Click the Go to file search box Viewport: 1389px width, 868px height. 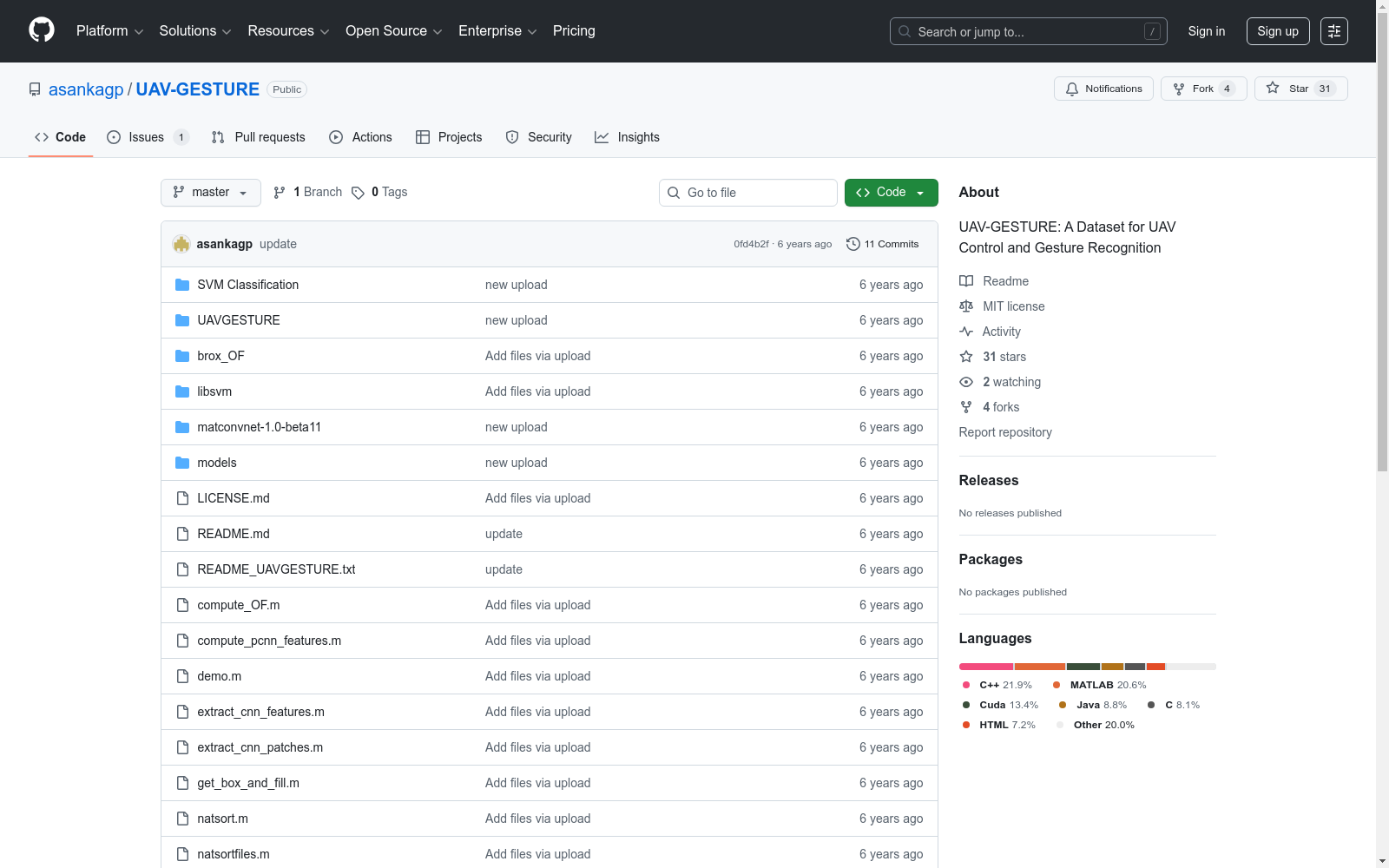tap(748, 193)
